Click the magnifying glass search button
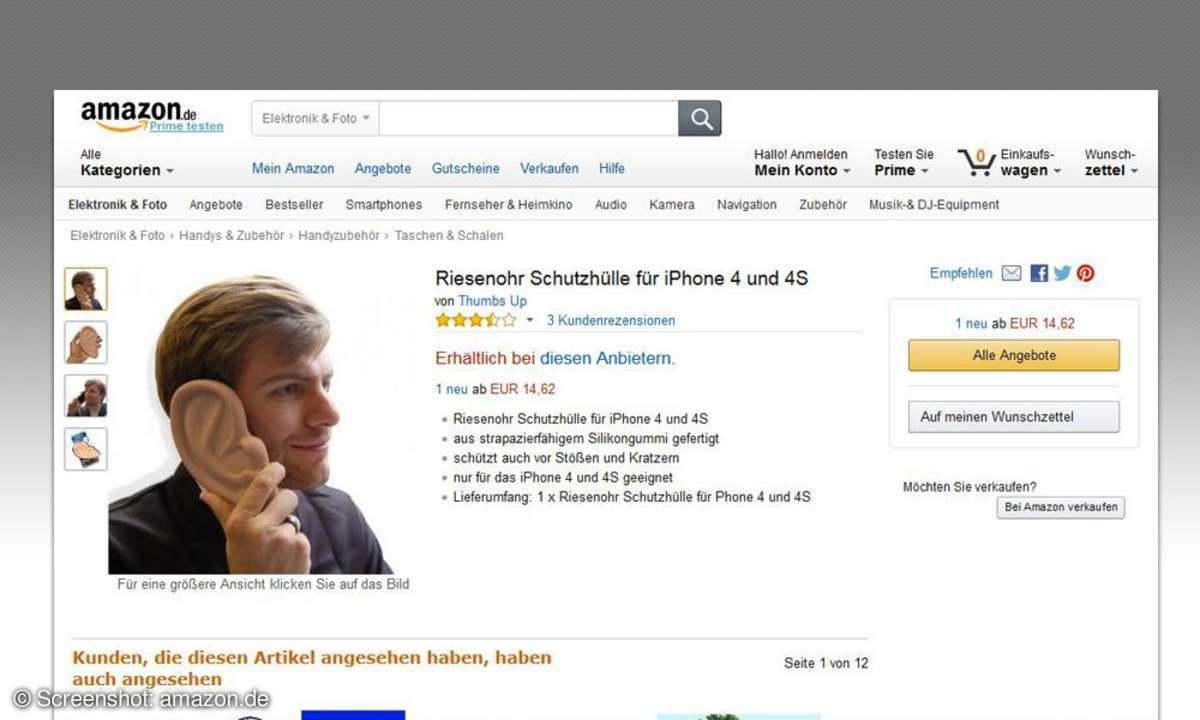The image size is (1200, 720). [x=700, y=119]
